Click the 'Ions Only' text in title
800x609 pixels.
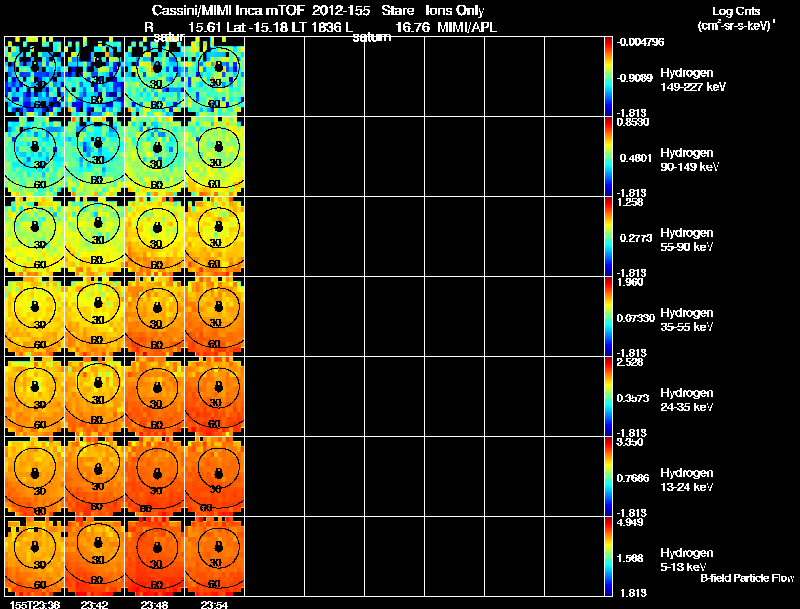click(x=455, y=10)
